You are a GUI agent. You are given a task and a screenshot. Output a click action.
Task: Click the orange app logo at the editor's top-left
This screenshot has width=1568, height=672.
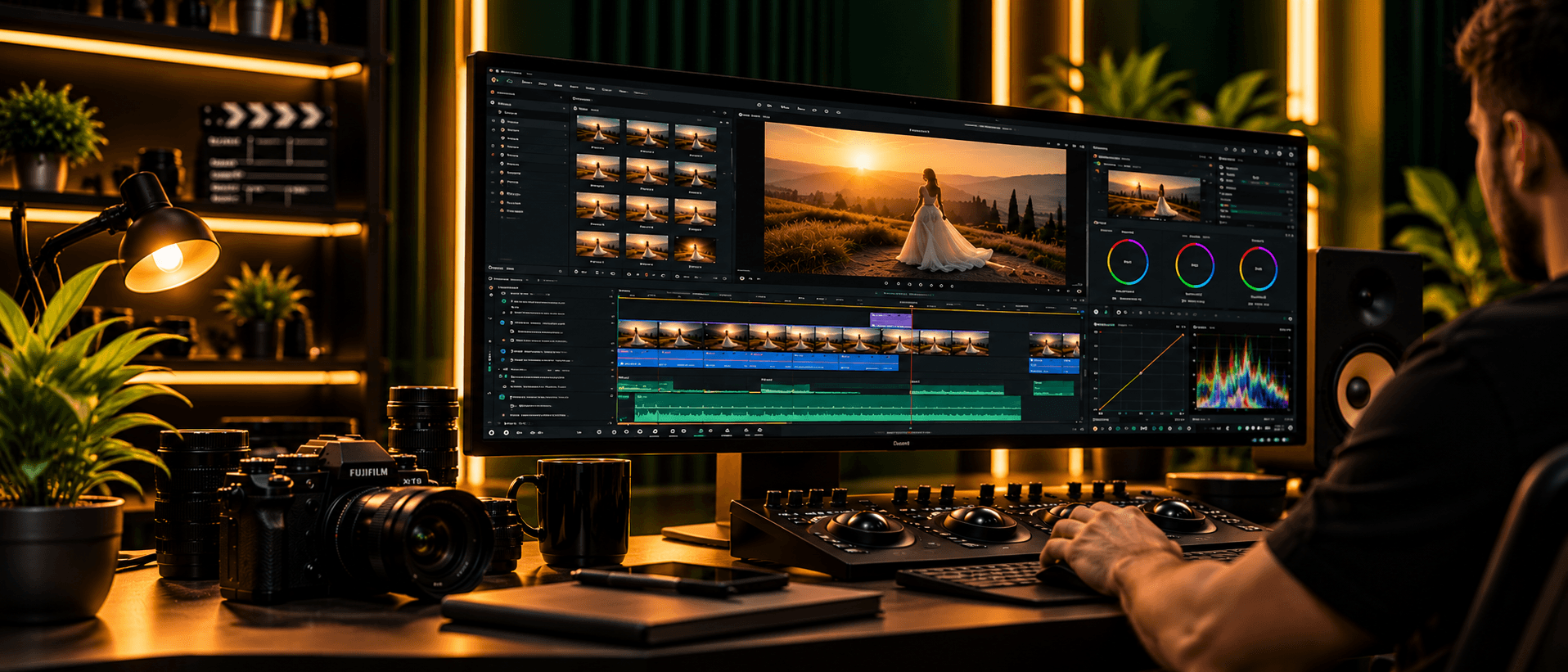(494, 80)
